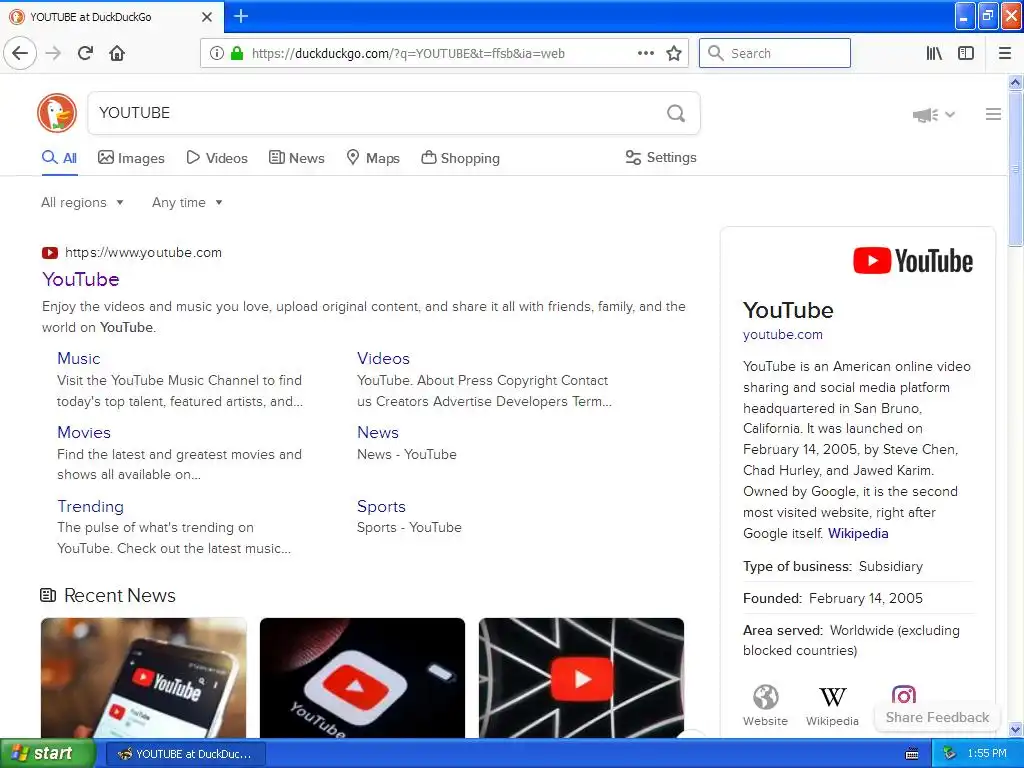Click the Share Feedback button
Screen dimensions: 1024x768
coord(937,717)
